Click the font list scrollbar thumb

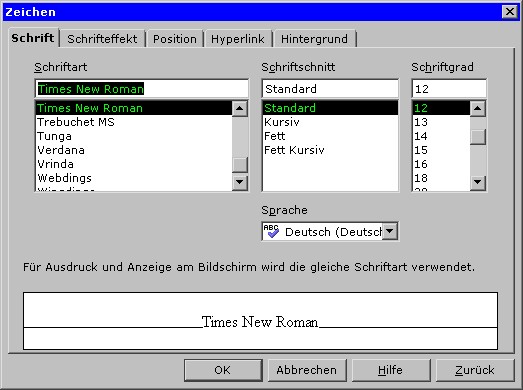point(239,164)
